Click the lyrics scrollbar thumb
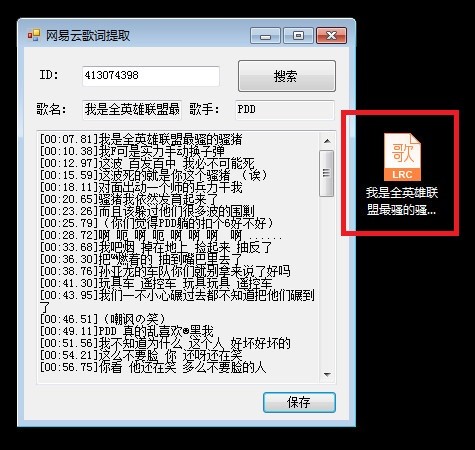 [327, 173]
